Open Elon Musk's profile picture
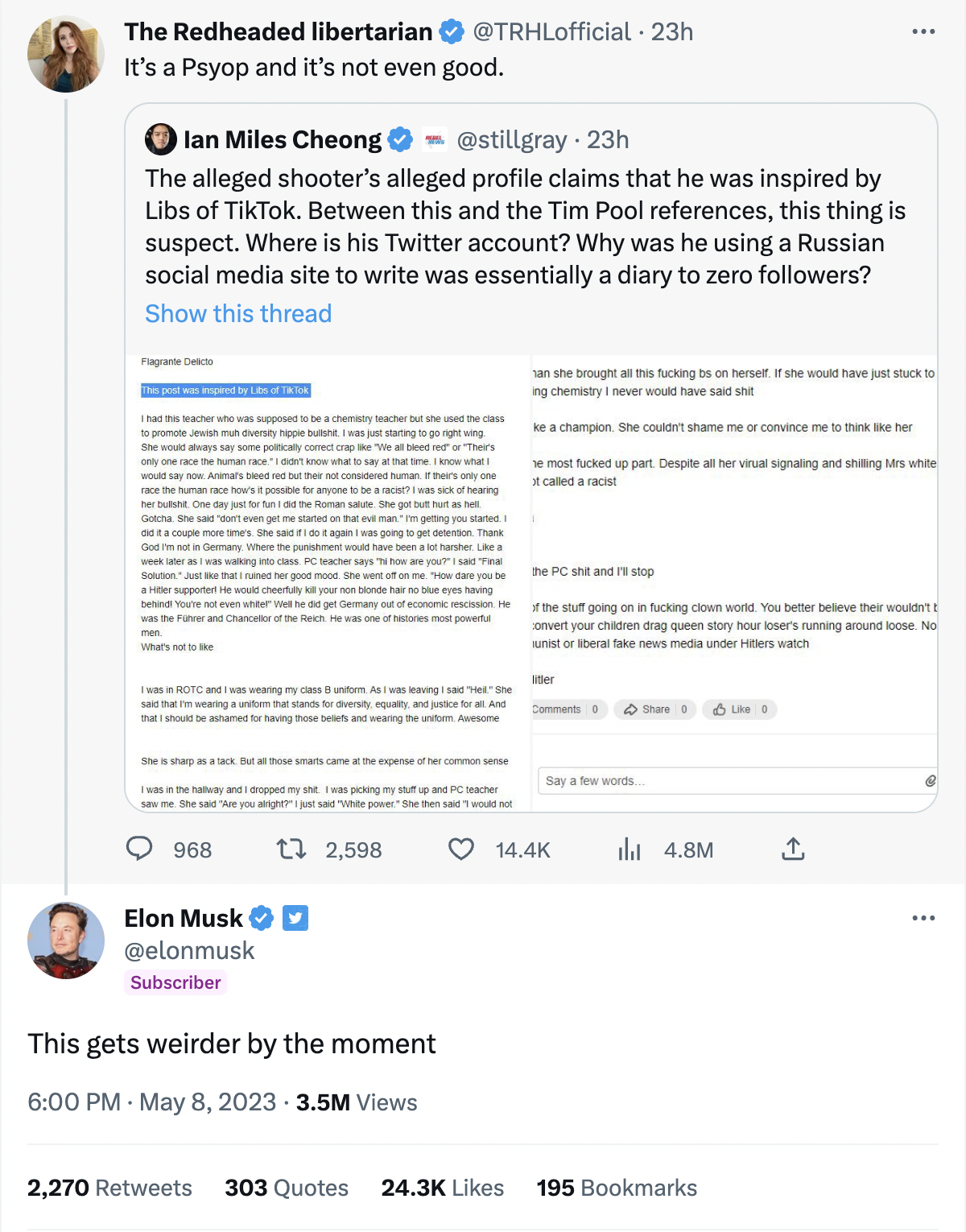This screenshot has width=966, height=1232. point(66,941)
